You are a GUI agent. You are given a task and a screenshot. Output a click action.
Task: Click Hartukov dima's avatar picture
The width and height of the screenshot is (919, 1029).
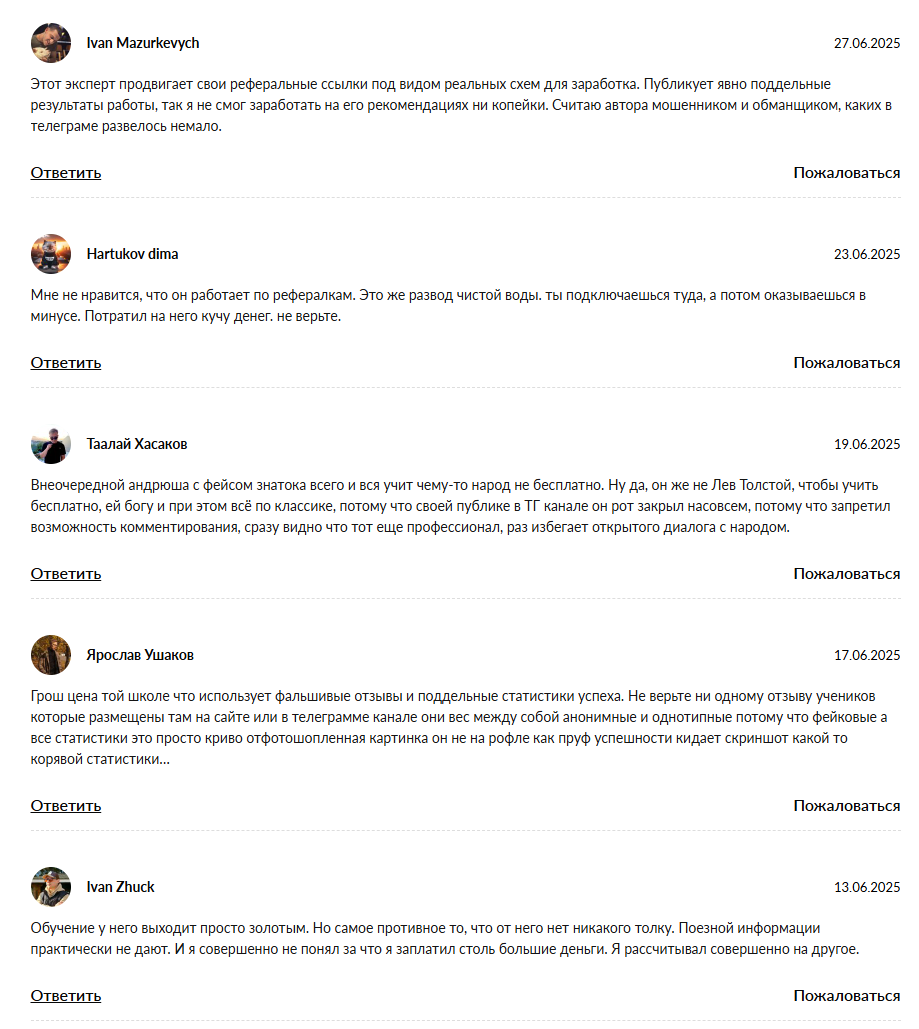[51, 254]
